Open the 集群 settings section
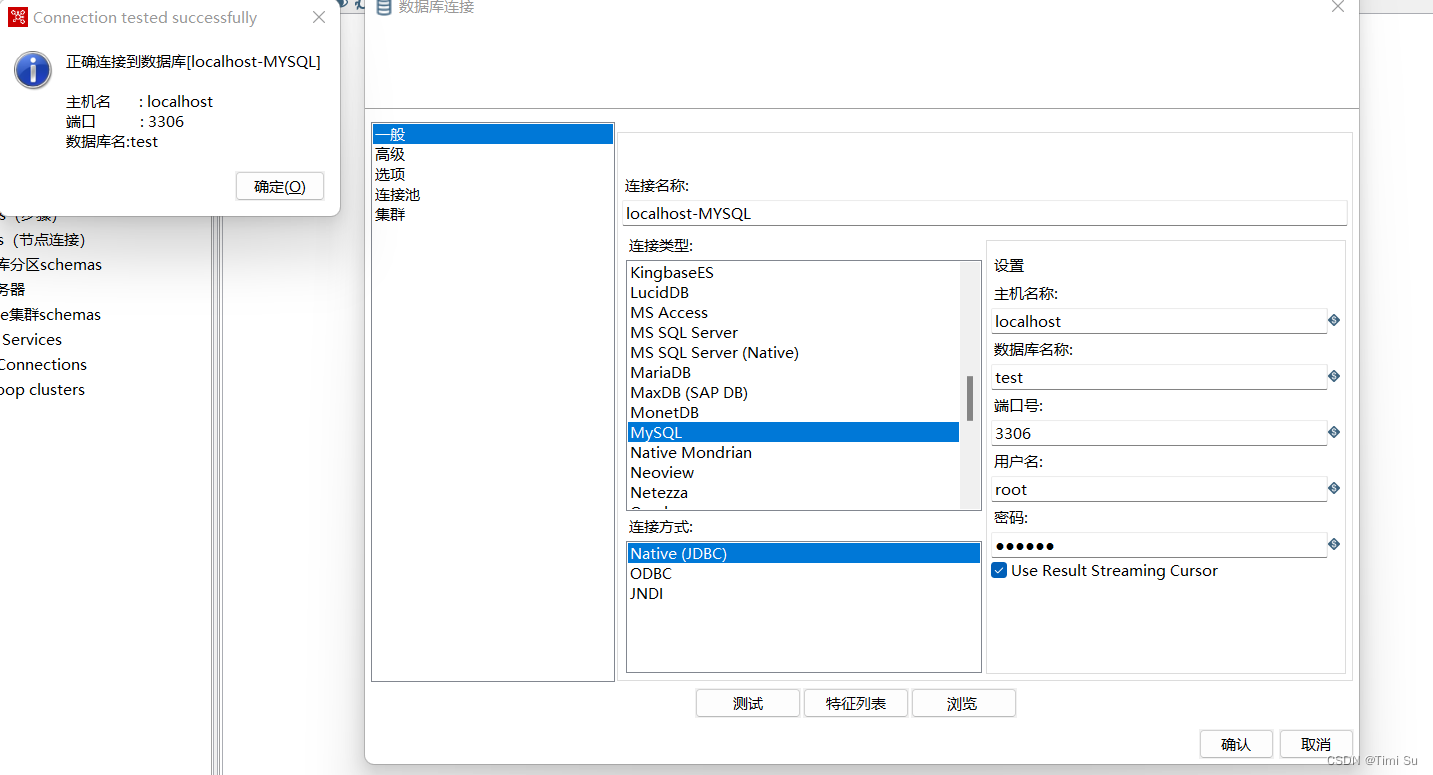 [389, 213]
